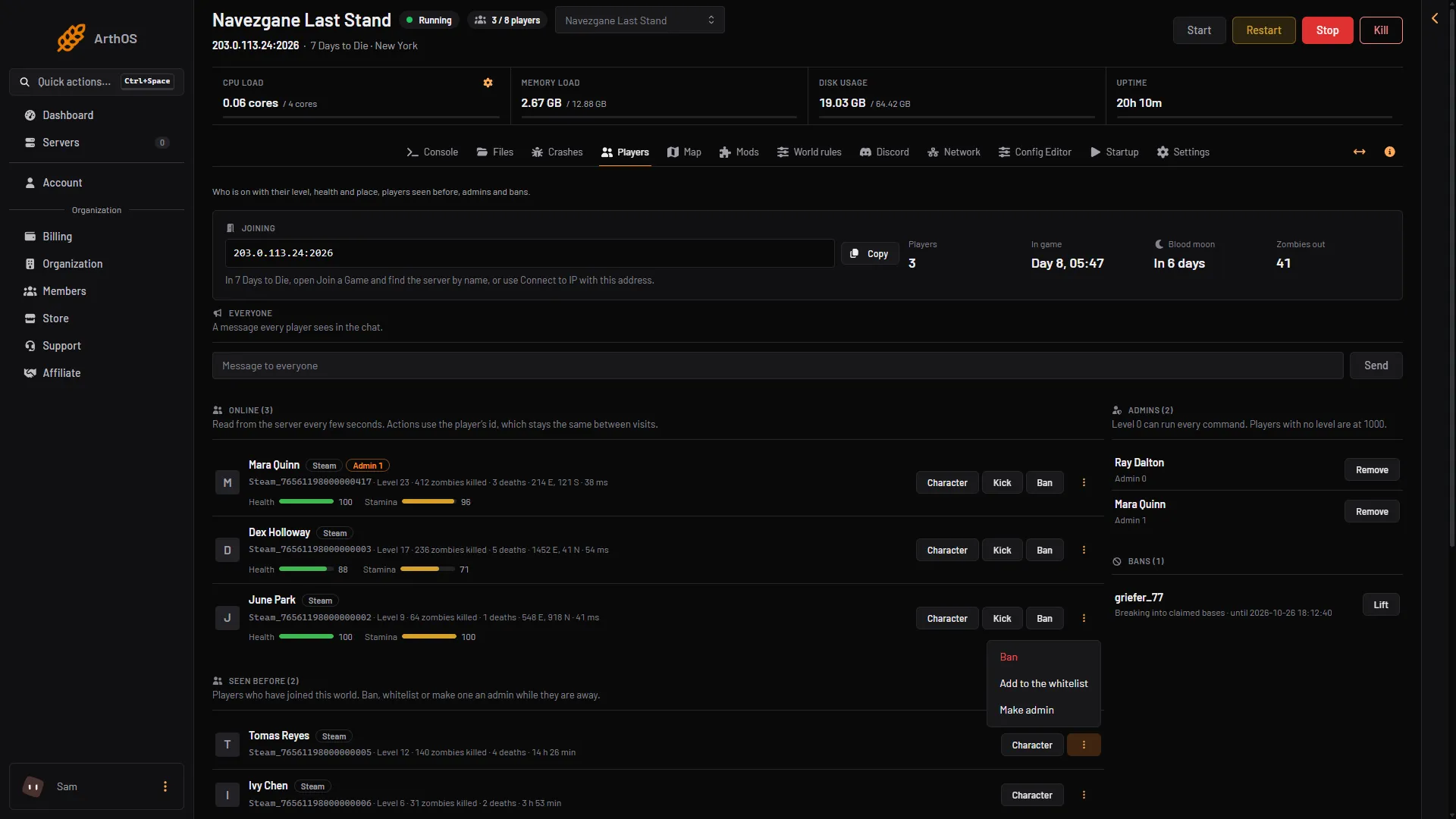Open Dex Holloway's more options menu
Screen dimensions: 1456x819
[x=1084, y=551]
